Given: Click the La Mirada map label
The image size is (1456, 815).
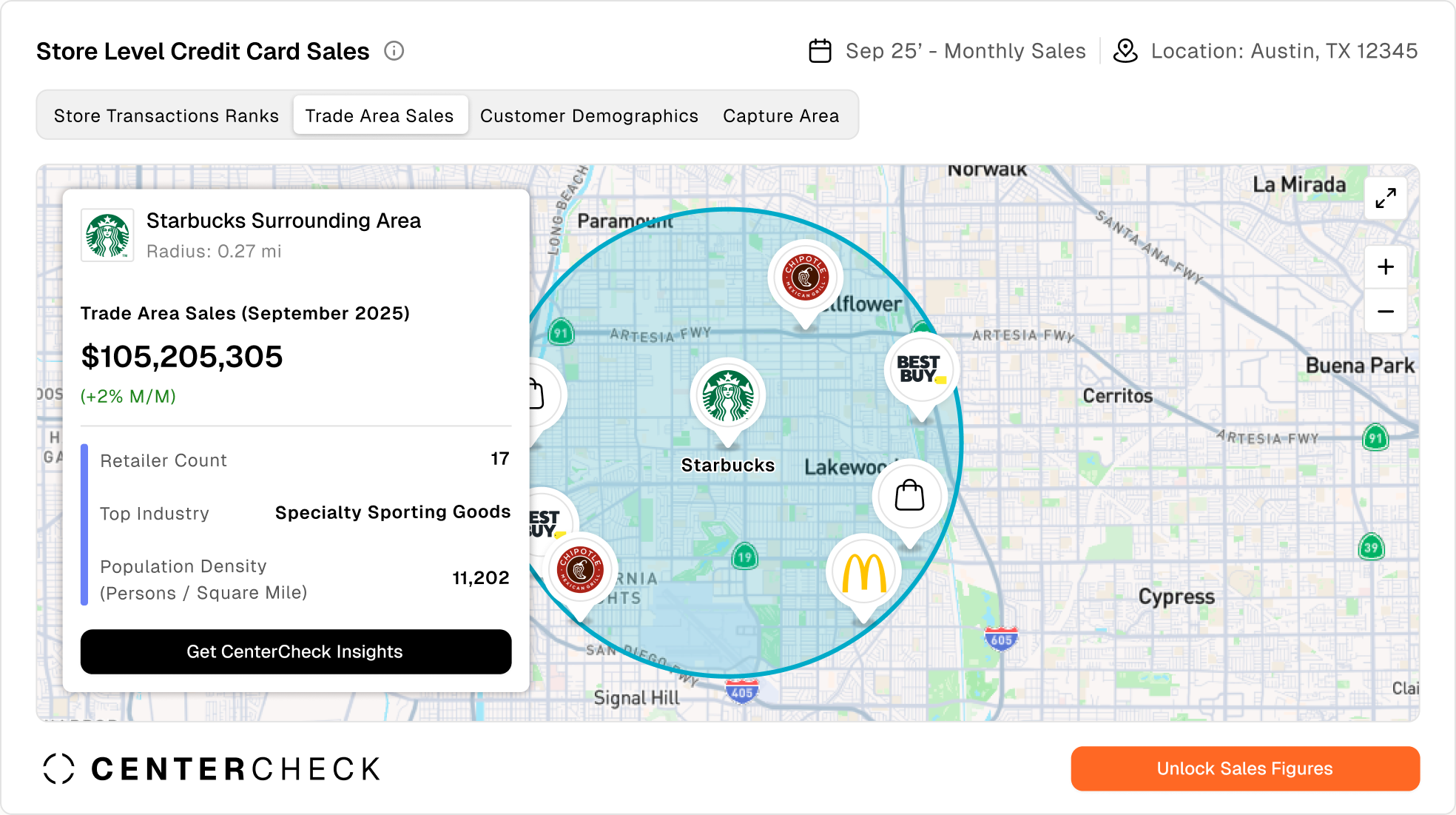Looking at the screenshot, I should point(1299,184).
